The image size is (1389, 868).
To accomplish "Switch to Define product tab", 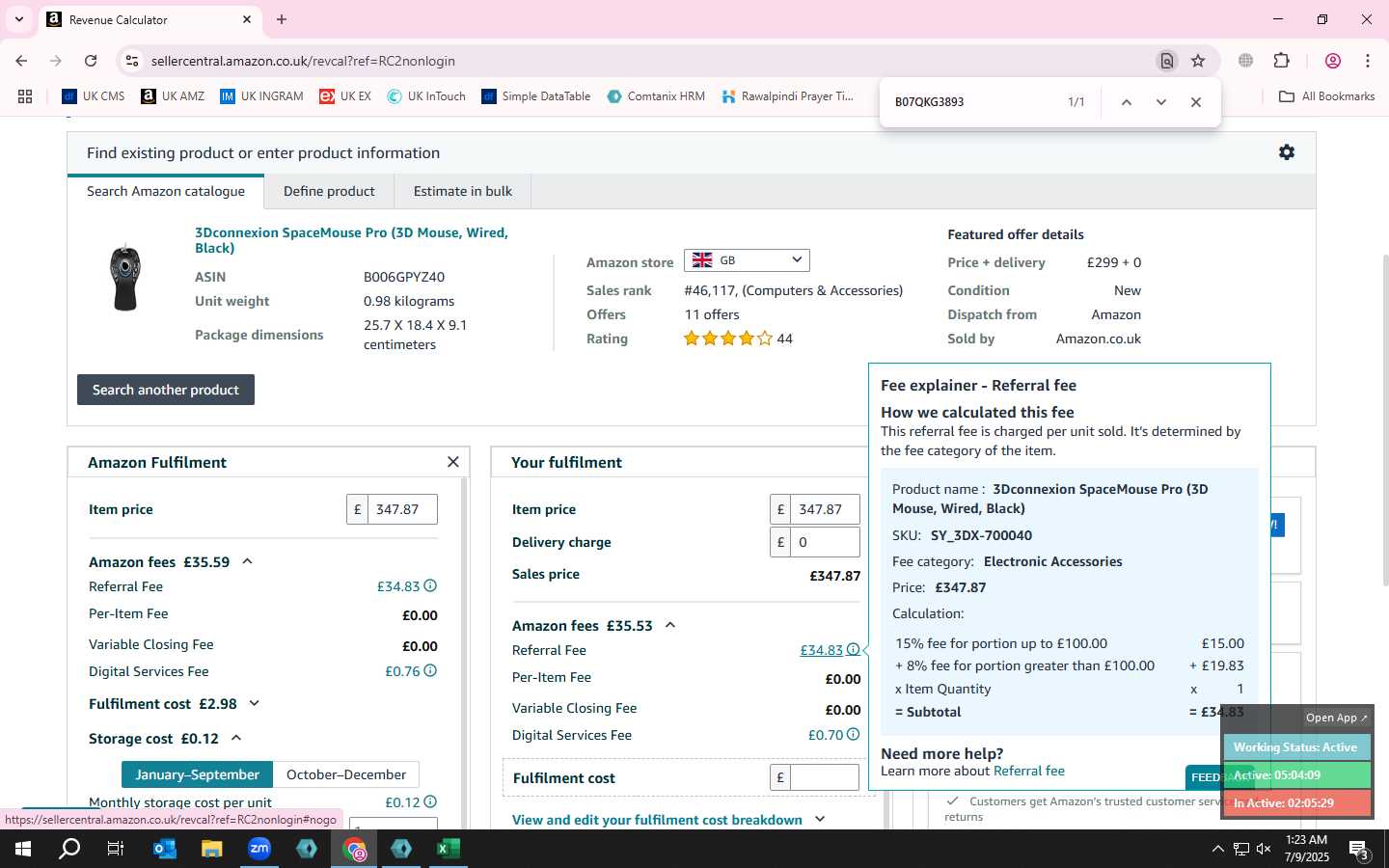I will pos(329,191).
